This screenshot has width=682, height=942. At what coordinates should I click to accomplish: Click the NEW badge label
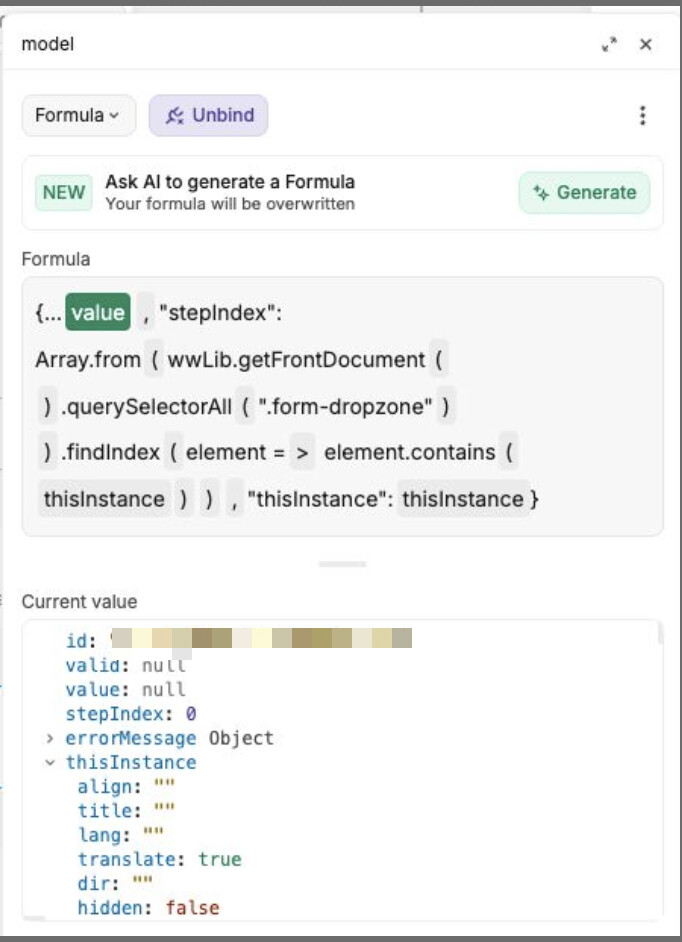click(x=64, y=193)
